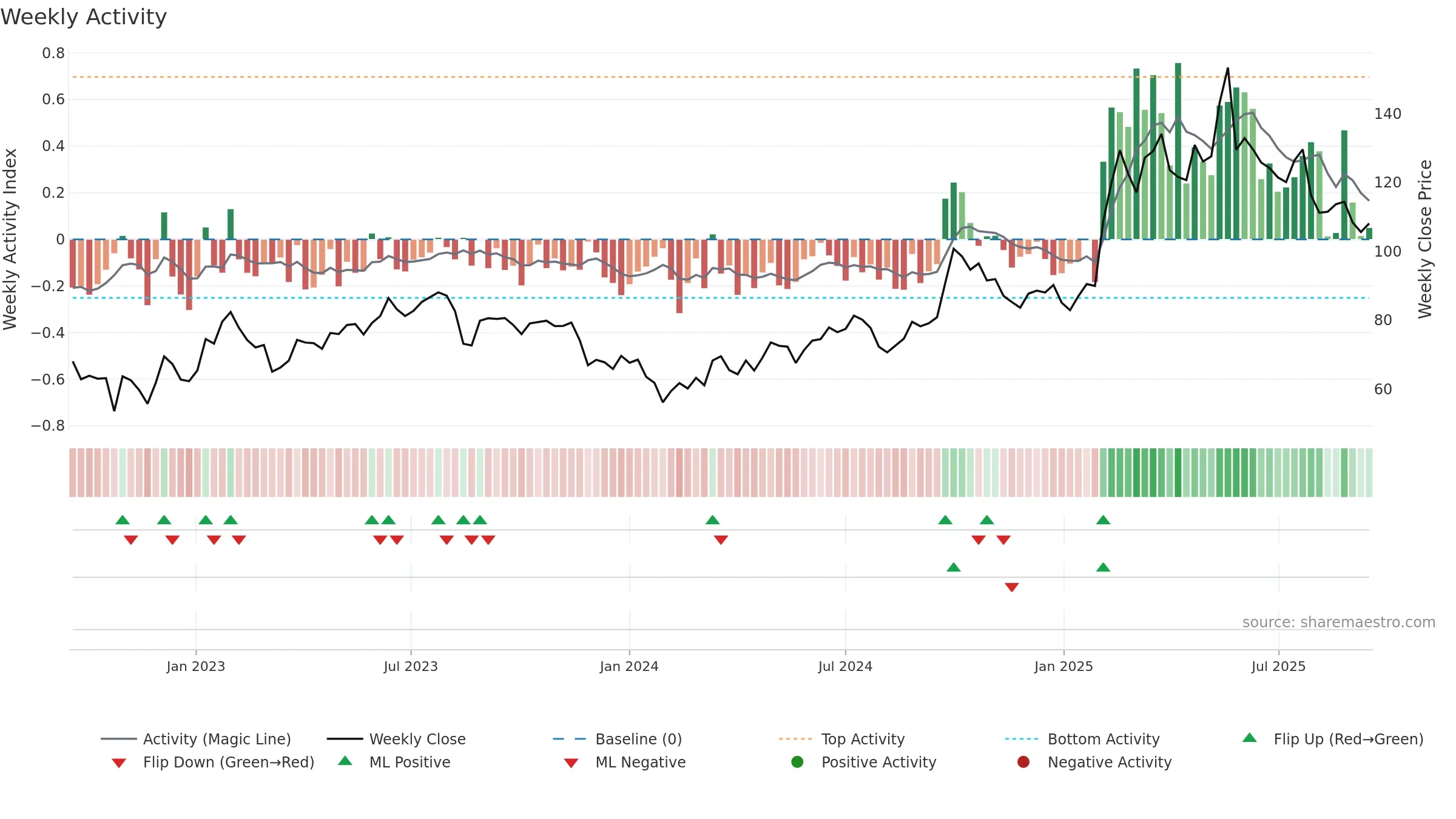Image resolution: width=1456 pixels, height=819 pixels.
Task: Click the Negative Activity red circle icon
Action: [1023, 762]
